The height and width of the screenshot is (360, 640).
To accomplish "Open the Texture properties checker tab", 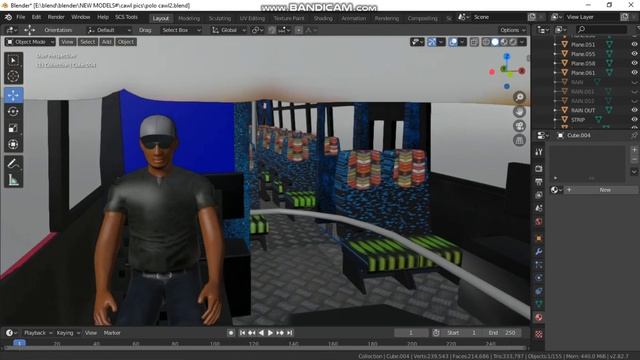I will click(x=539, y=334).
